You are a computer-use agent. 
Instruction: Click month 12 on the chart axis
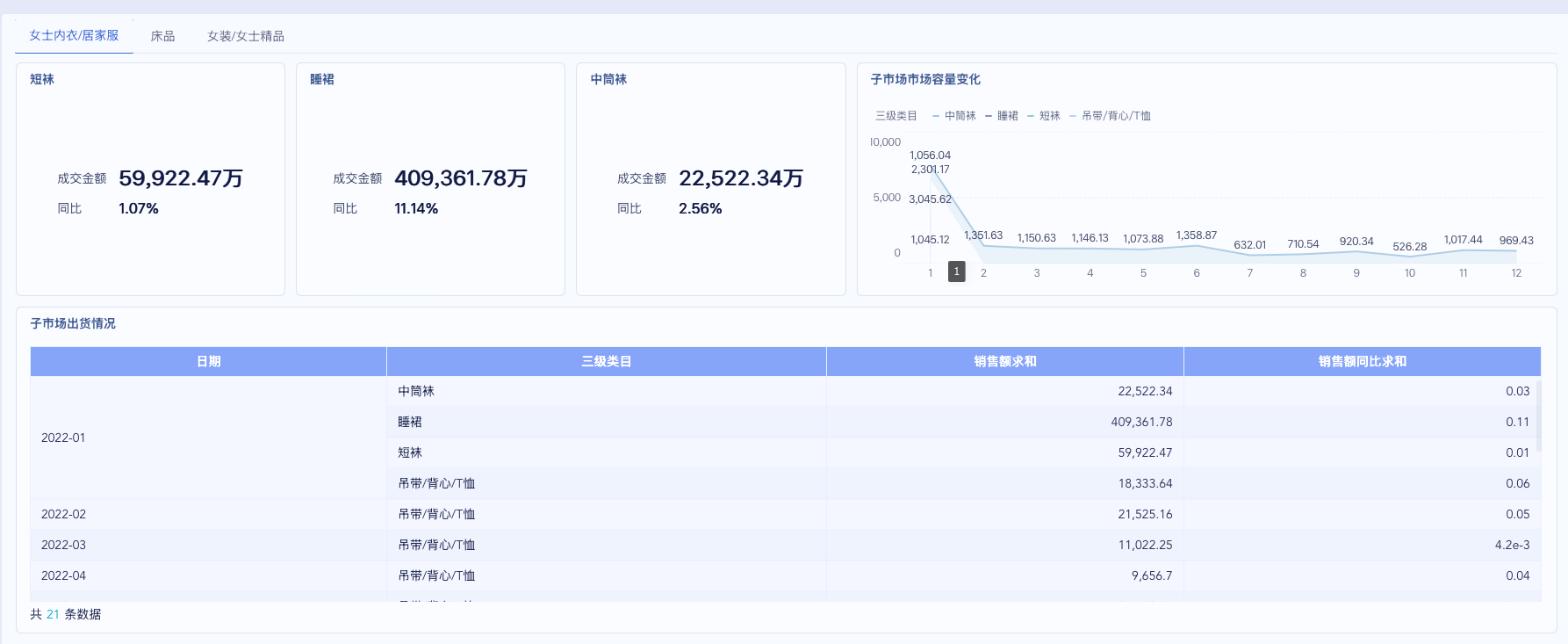(x=1516, y=273)
